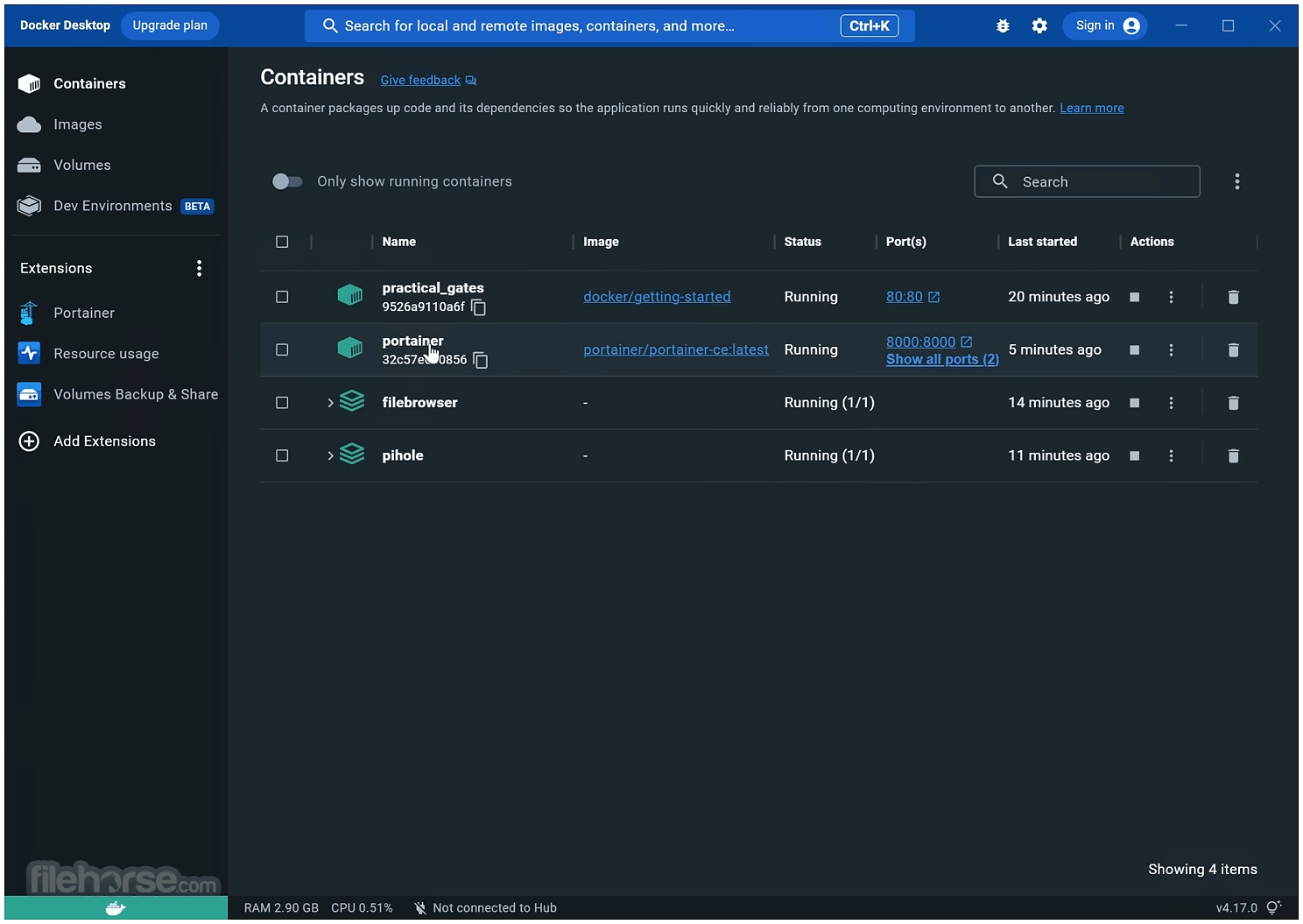This screenshot has height=924, width=1303.
Task: Focus the containers Search field
Action: point(1087,181)
